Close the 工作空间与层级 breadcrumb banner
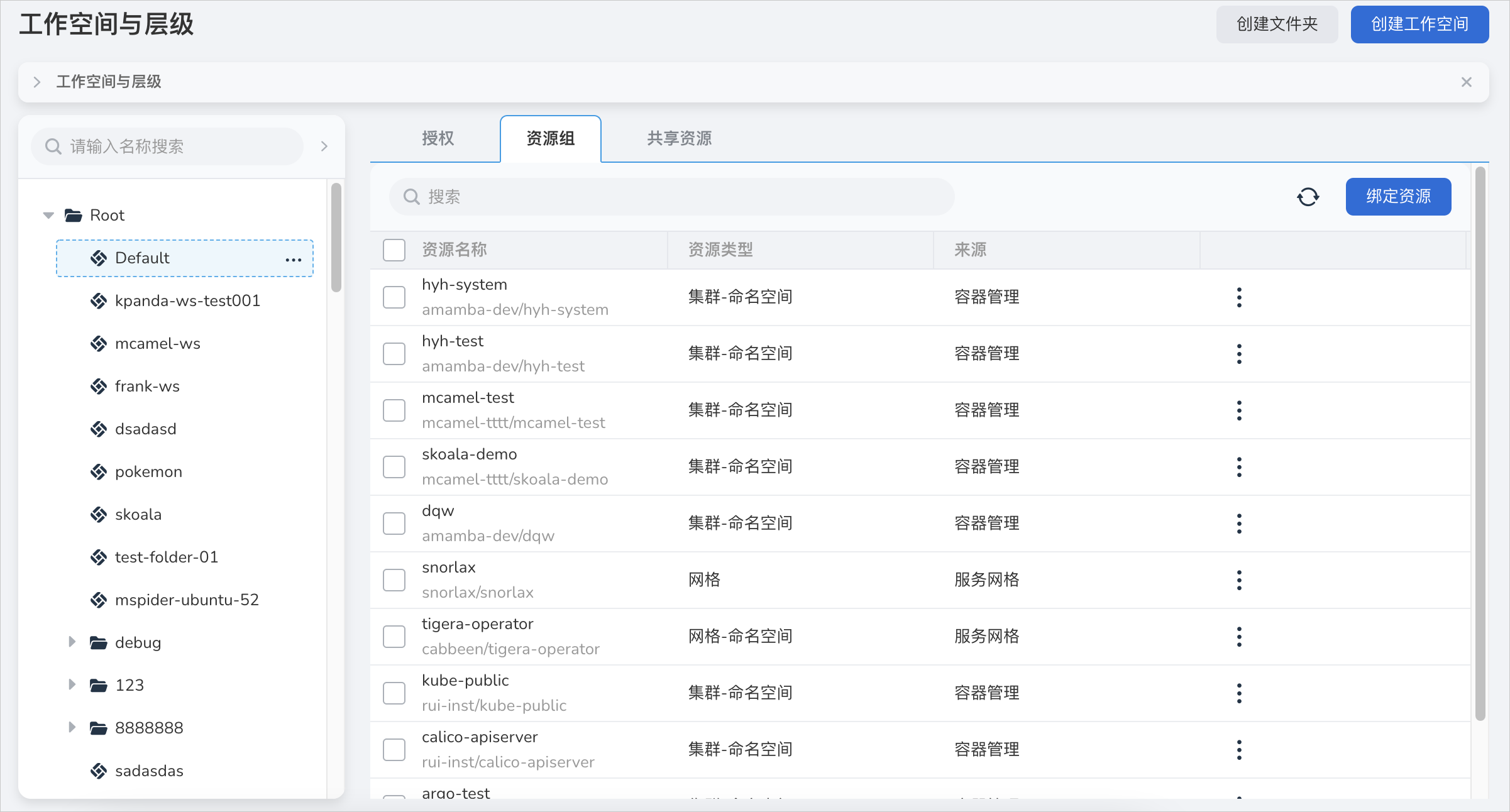This screenshot has width=1510, height=812. coord(1467,82)
